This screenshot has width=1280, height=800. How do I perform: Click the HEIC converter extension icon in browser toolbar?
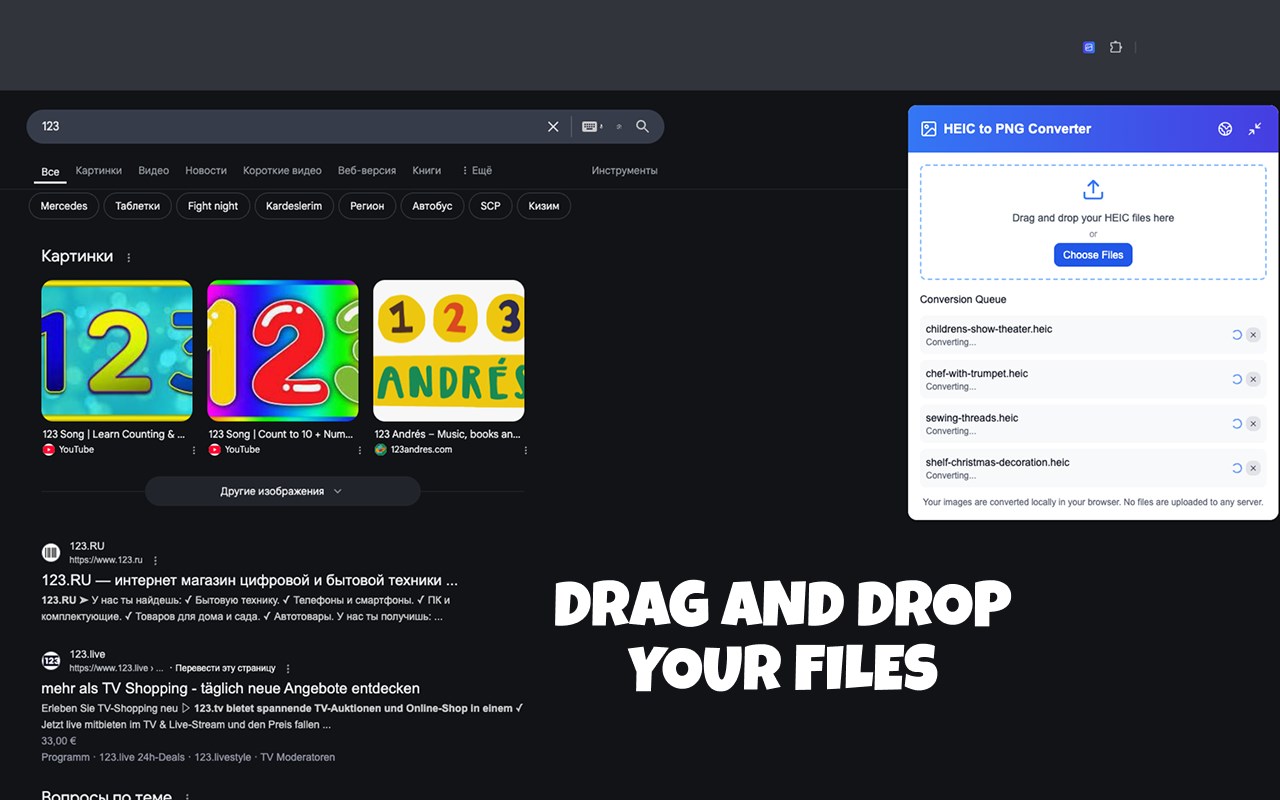click(1089, 47)
